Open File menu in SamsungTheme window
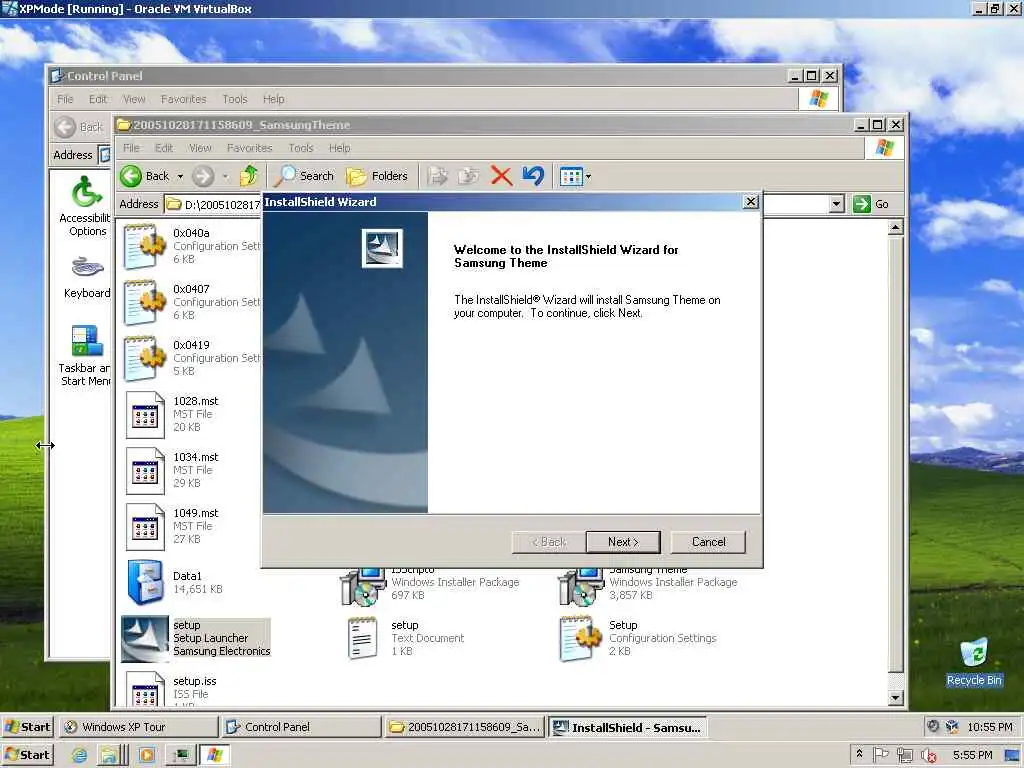This screenshot has width=1024, height=768. 131,148
